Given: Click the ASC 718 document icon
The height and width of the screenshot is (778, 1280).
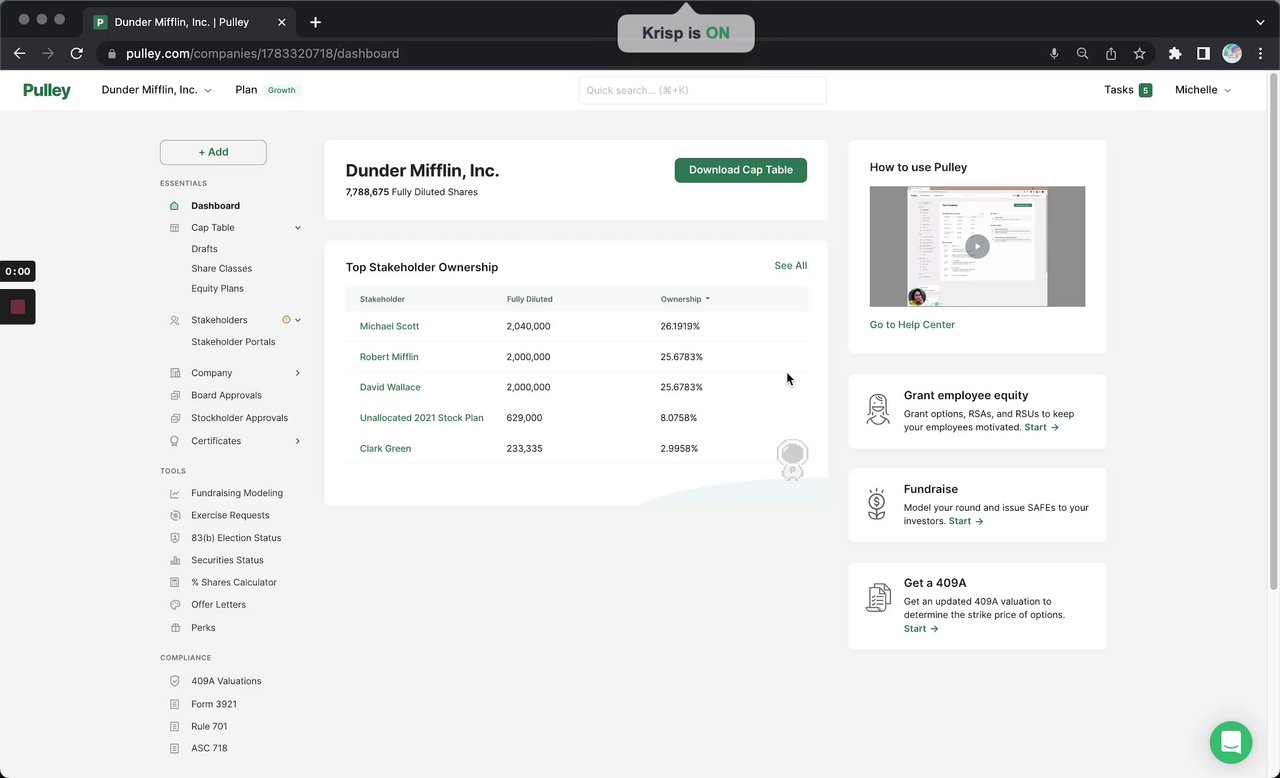Looking at the screenshot, I should click(x=175, y=748).
